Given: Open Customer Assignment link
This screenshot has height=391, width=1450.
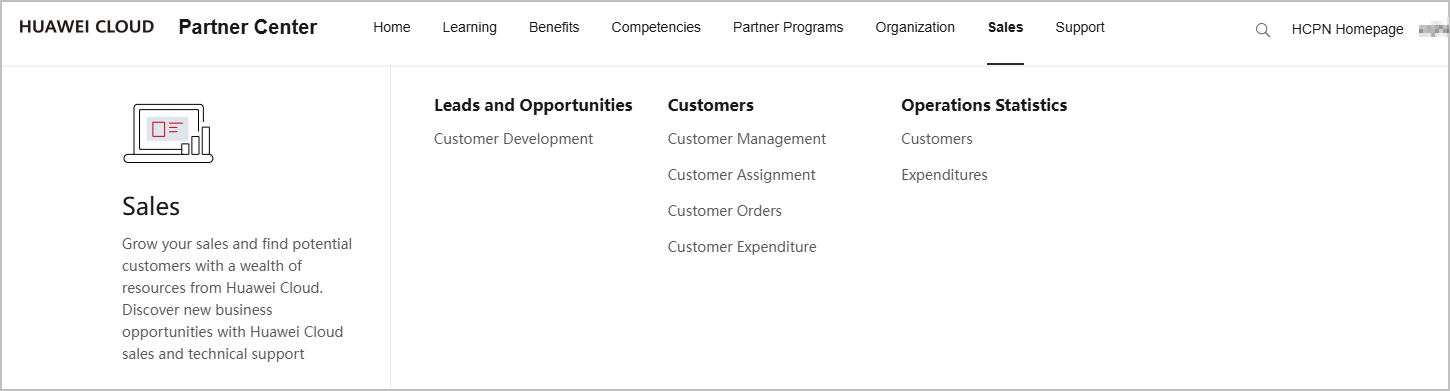Looking at the screenshot, I should tap(742, 175).
